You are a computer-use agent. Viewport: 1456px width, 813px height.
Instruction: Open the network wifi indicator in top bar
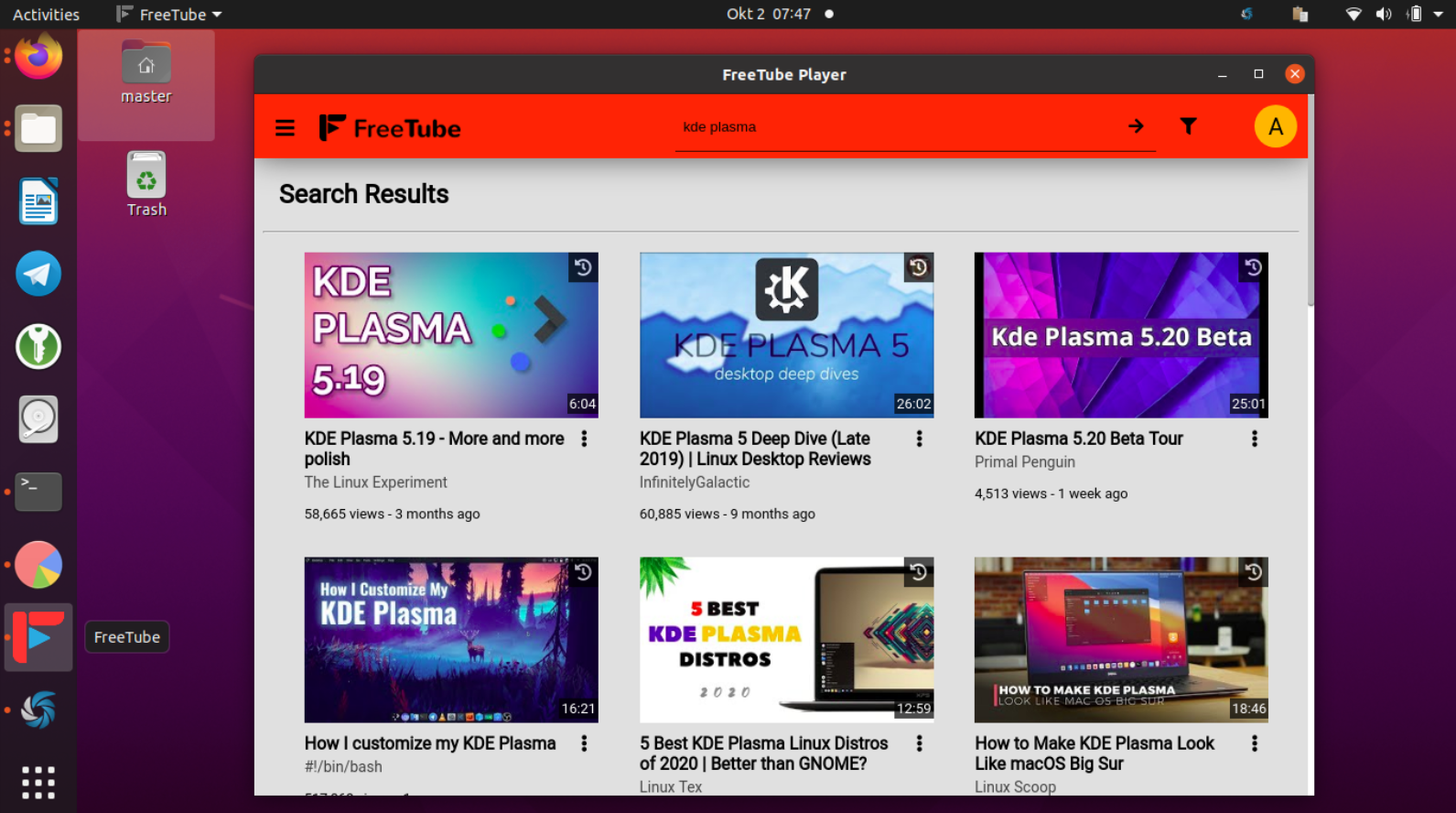point(1354,14)
